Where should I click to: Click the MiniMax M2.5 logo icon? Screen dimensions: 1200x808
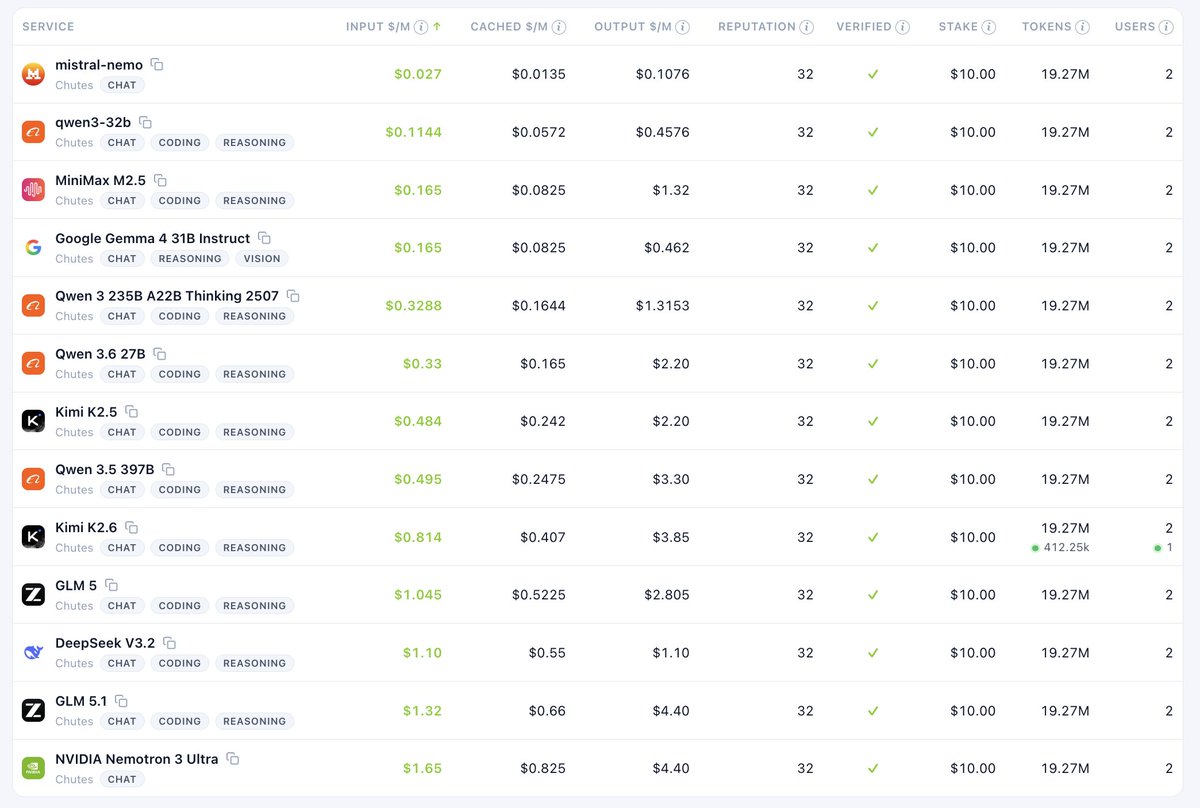click(33, 190)
